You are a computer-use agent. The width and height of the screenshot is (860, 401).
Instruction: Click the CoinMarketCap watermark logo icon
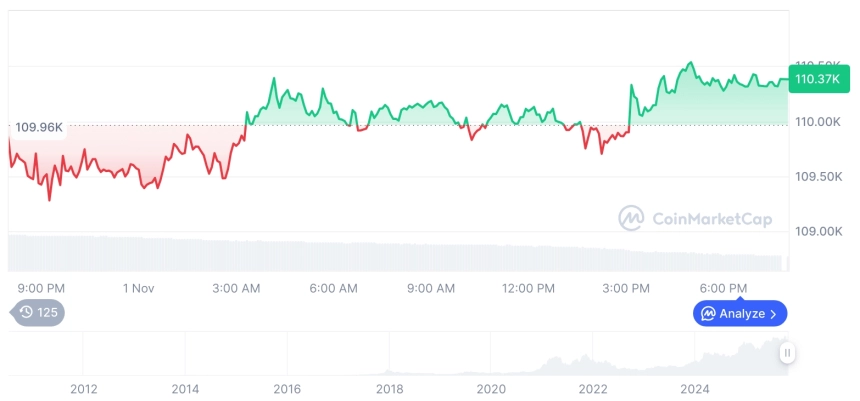[x=631, y=218]
